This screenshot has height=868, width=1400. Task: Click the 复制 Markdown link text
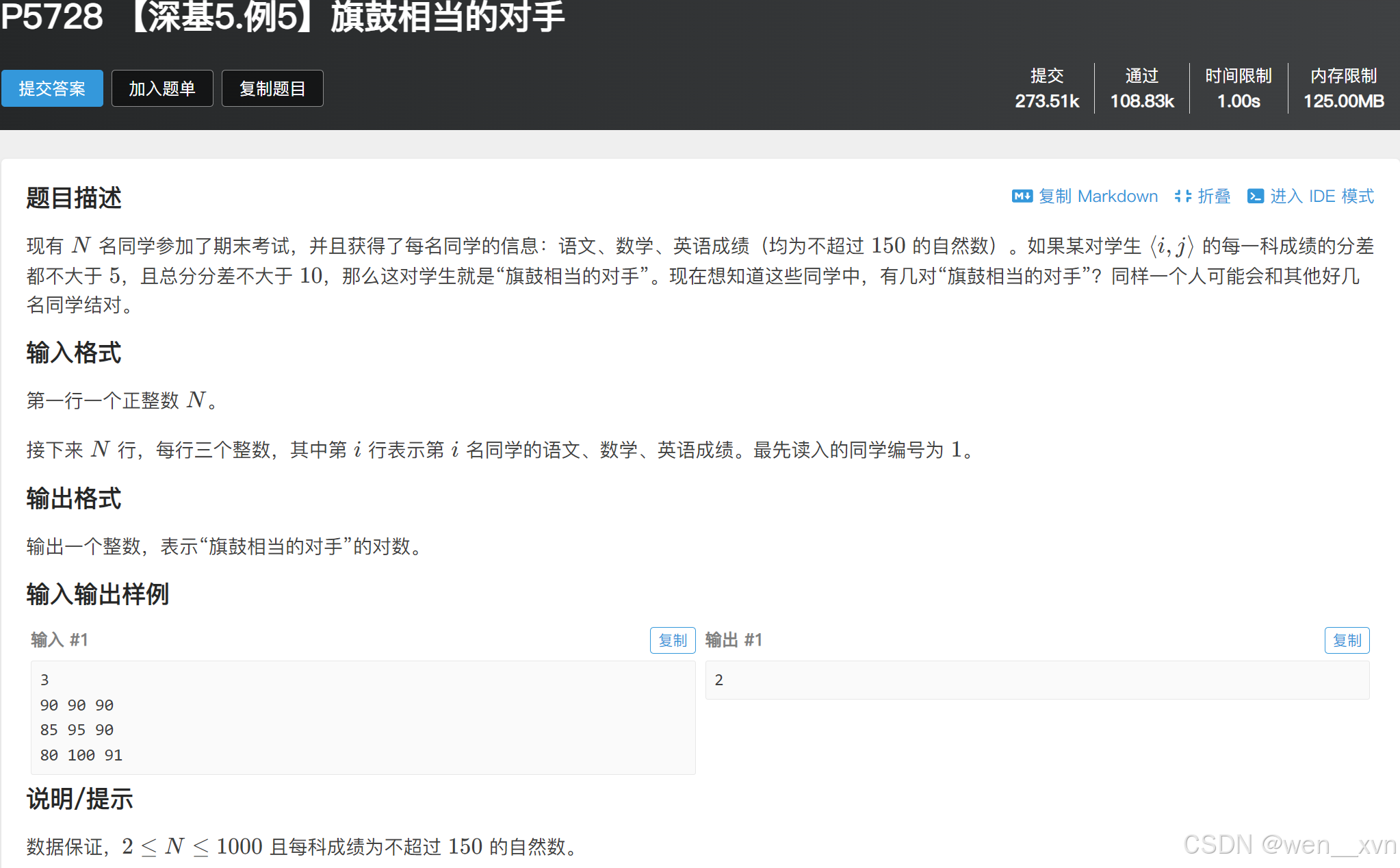(1098, 196)
